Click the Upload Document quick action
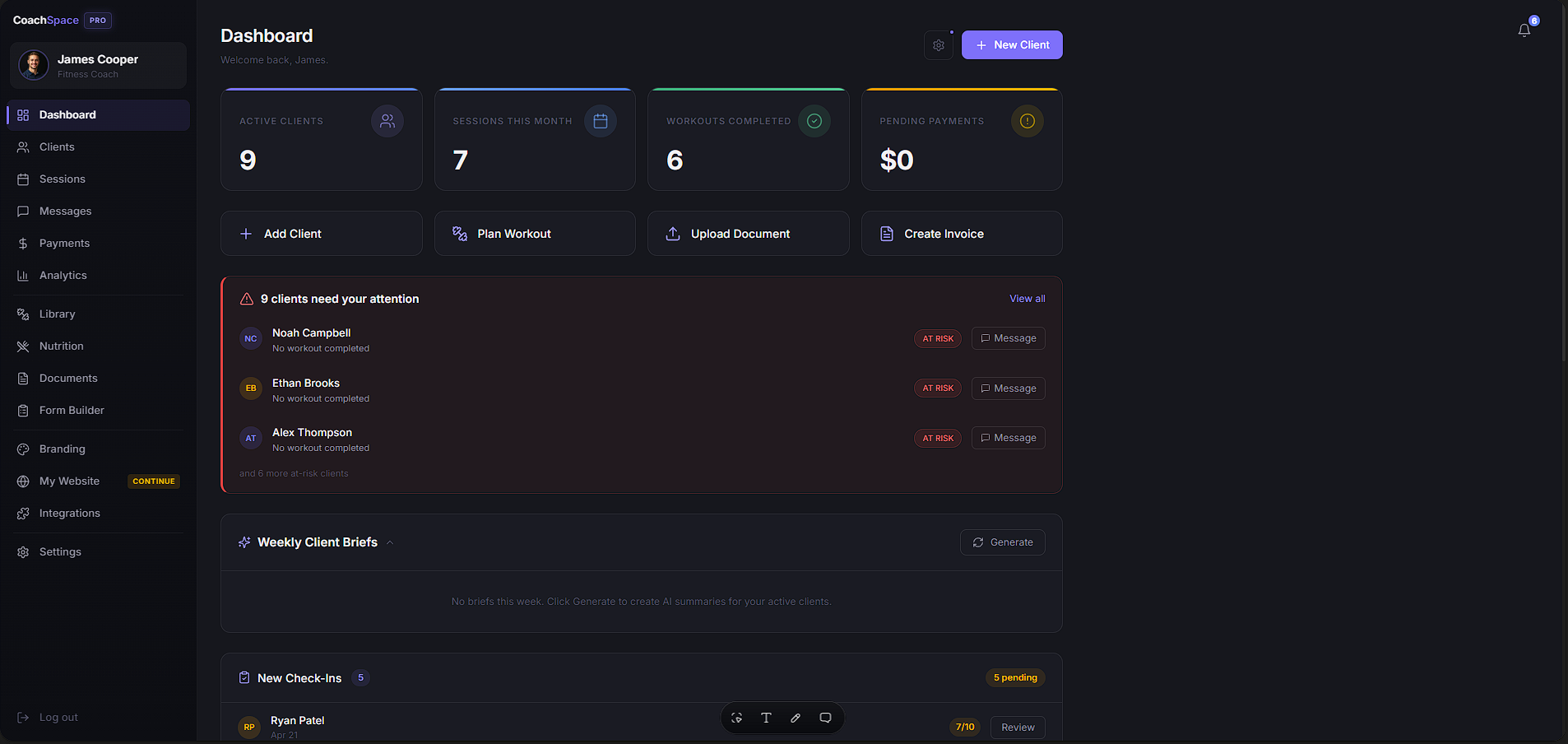Viewport: 1568px width, 744px height. pos(749,234)
